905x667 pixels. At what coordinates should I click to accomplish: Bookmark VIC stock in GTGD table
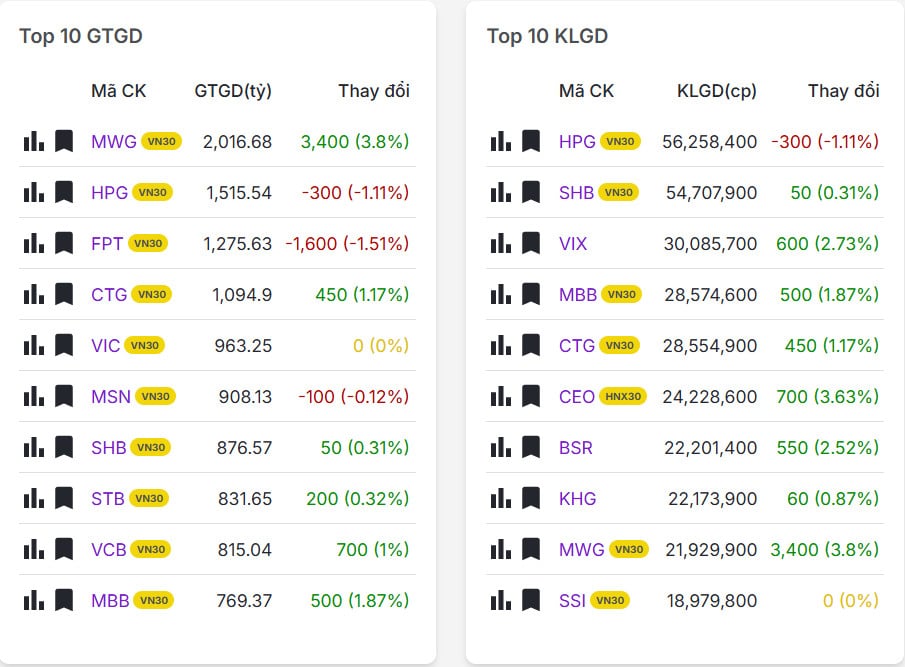[x=64, y=345]
